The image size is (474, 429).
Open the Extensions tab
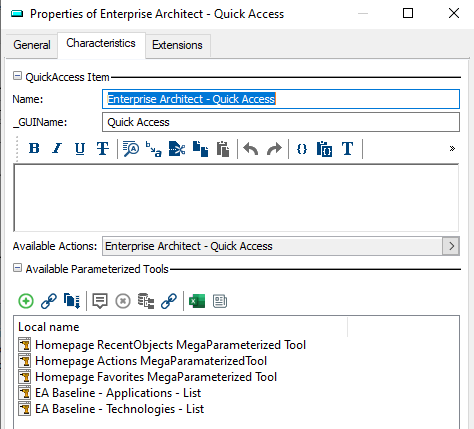[x=177, y=45]
